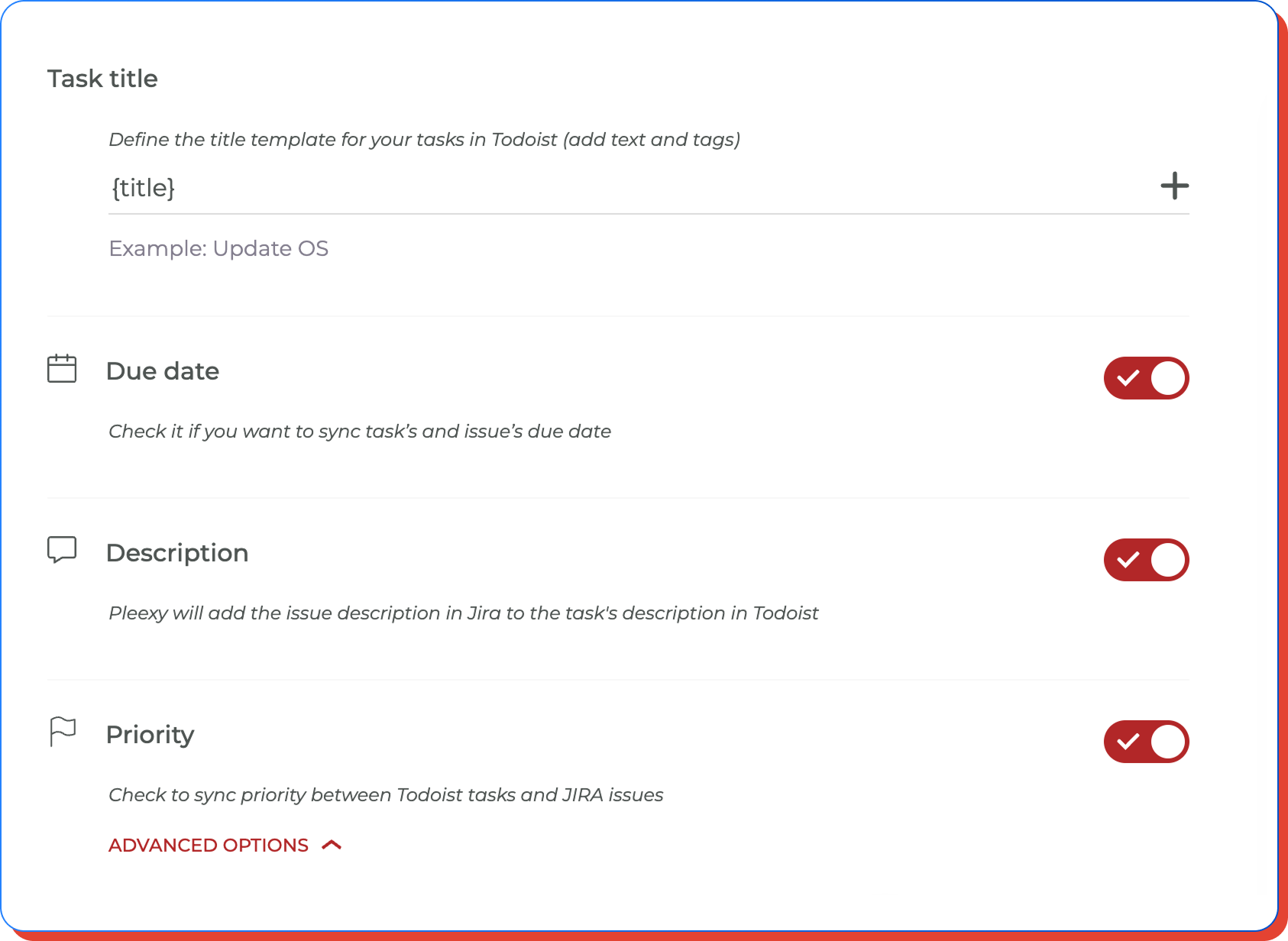Click the flag icon beside Priority
Screen dimensions: 1288x941
63,732
